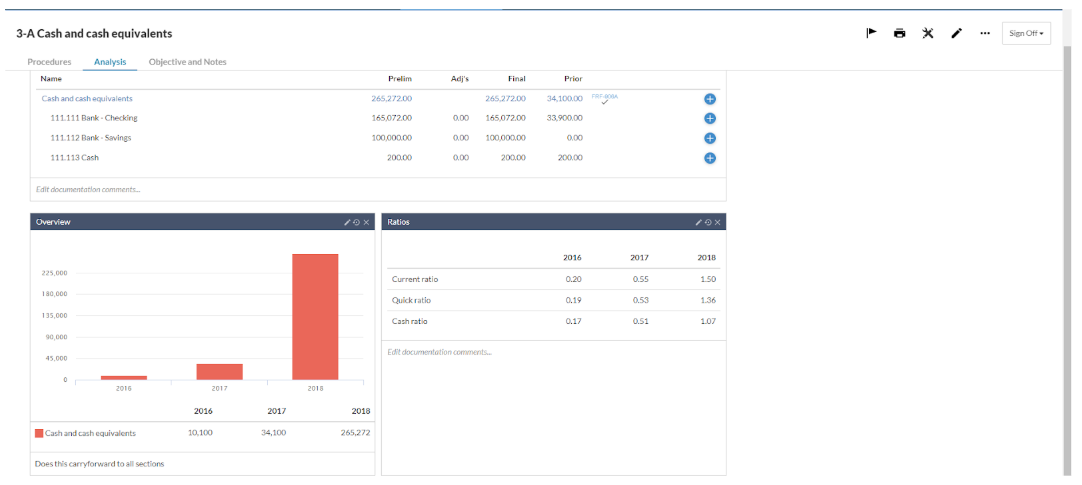Switch to the Procedures tab
The image size is (1082, 485).
pyautogui.click(x=49, y=62)
